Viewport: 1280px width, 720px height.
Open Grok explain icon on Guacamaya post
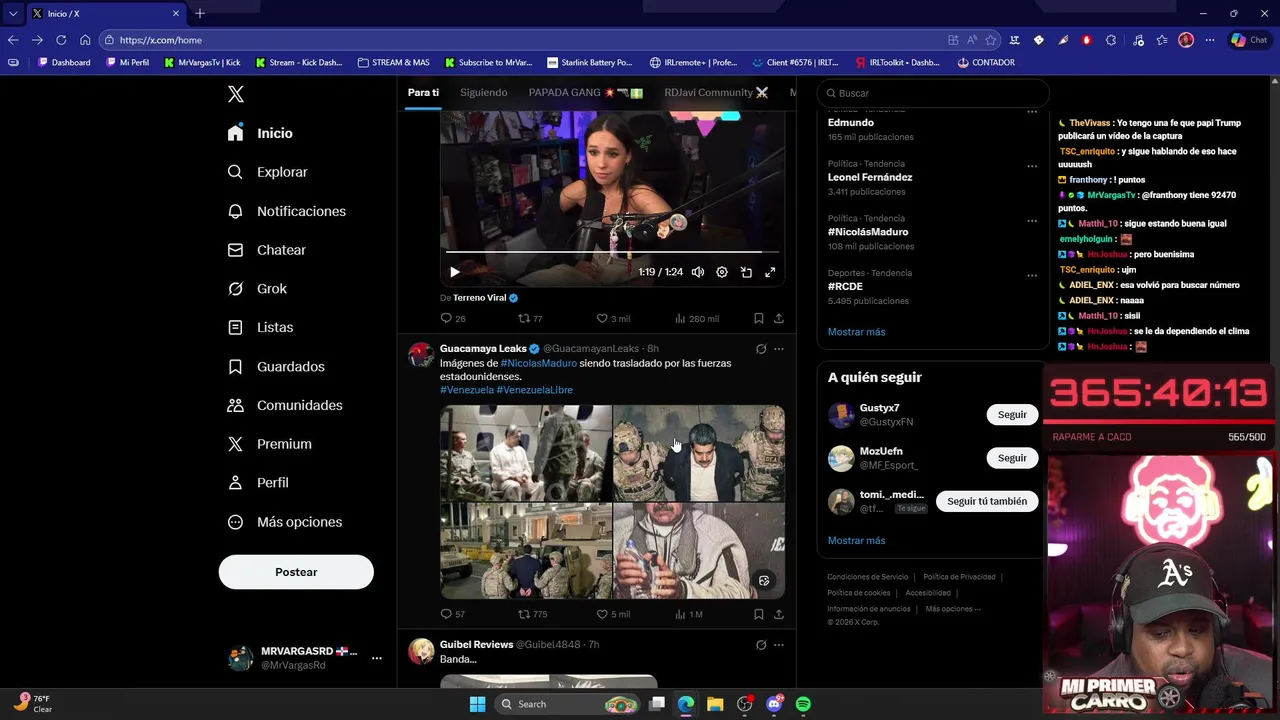(x=761, y=349)
